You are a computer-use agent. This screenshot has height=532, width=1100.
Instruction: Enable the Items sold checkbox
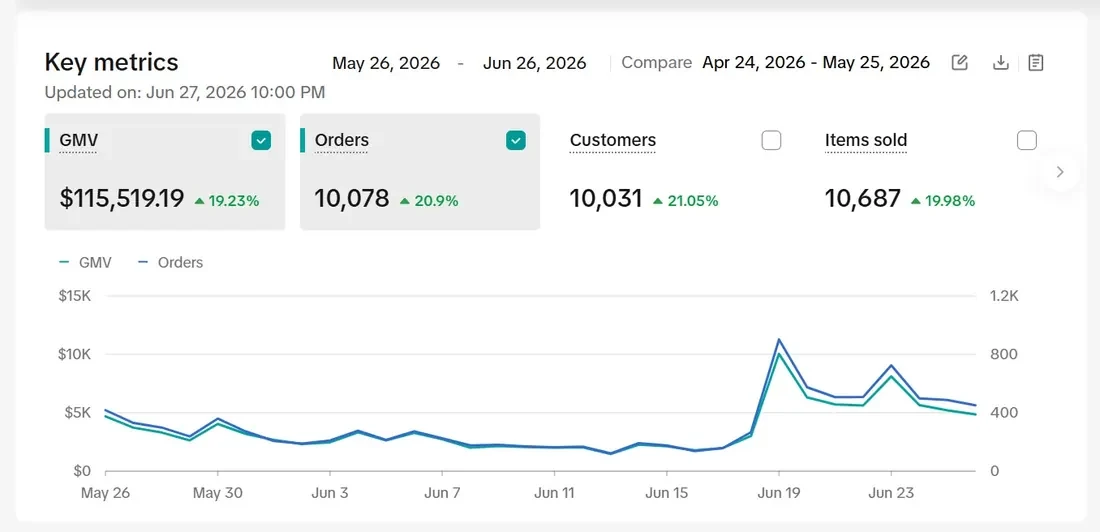(1026, 141)
